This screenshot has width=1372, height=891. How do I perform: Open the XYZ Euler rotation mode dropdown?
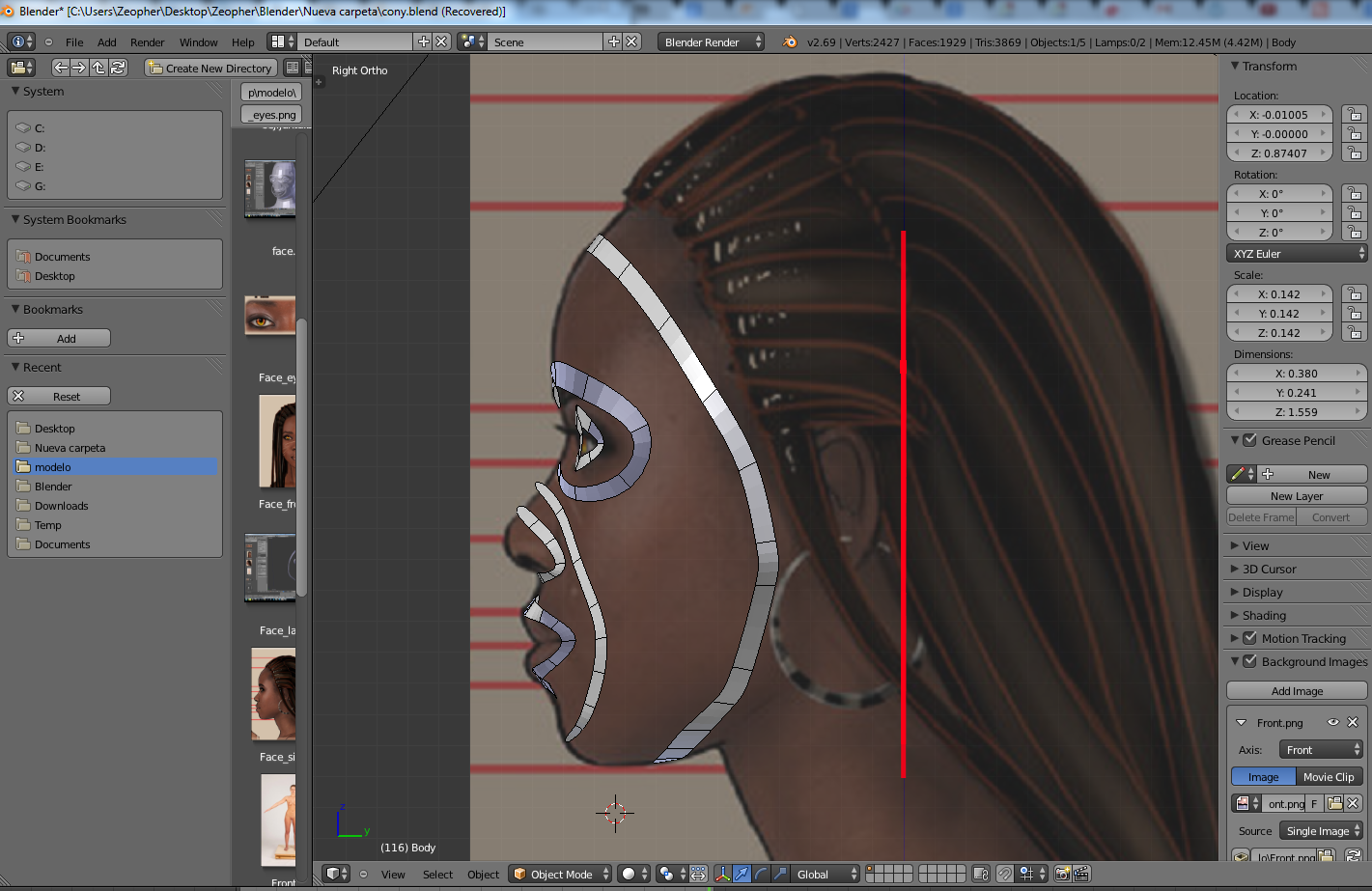tap(1297, 254)
